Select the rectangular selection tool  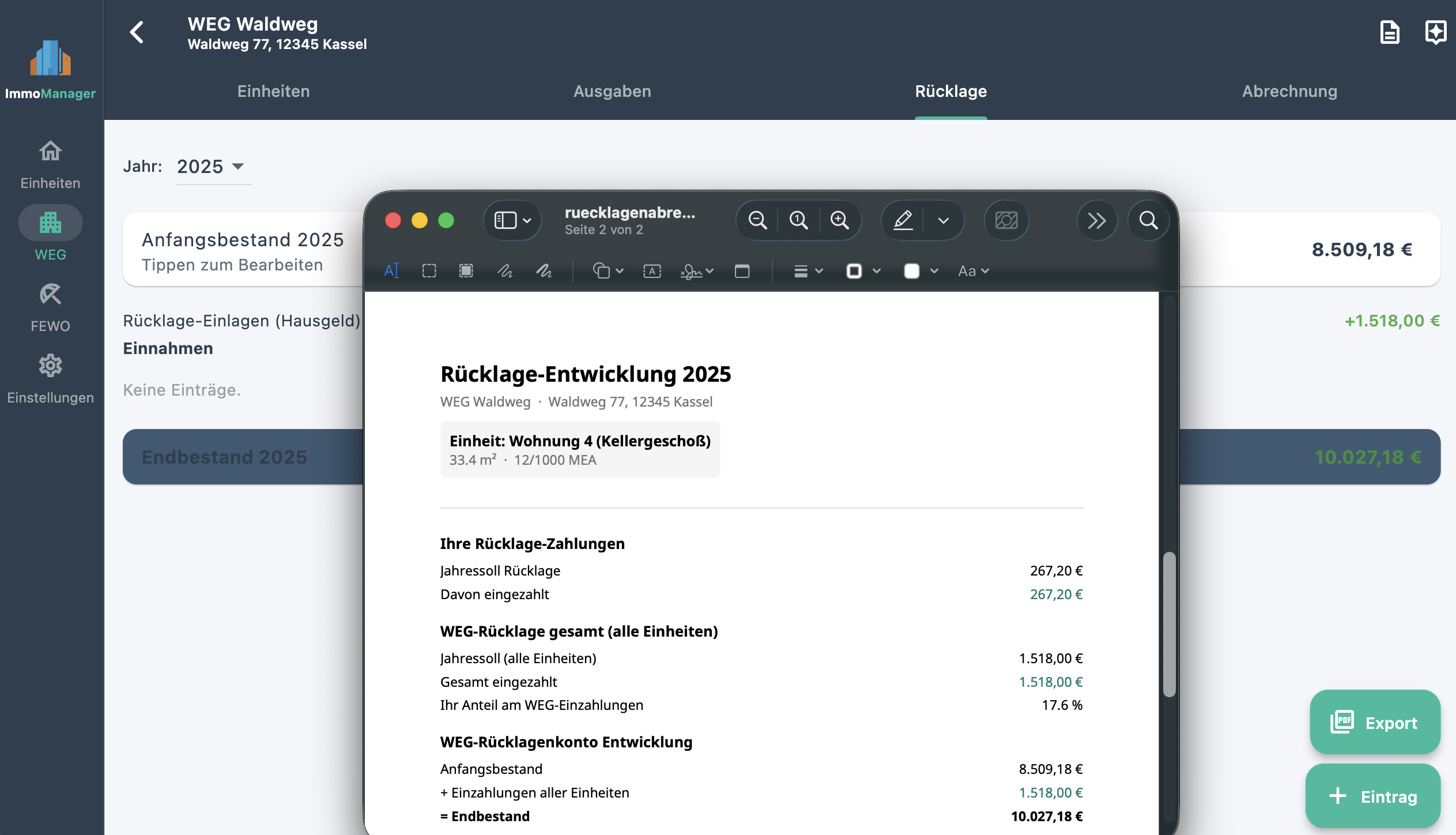[x=429, y=270]
